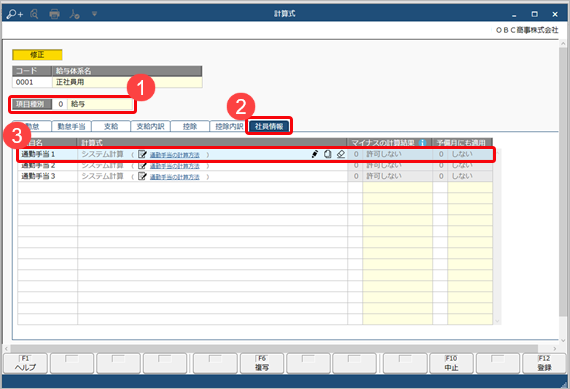Open 通勤手当の計算方法 link in 通勤手当1 row

[x=174, y=155]
